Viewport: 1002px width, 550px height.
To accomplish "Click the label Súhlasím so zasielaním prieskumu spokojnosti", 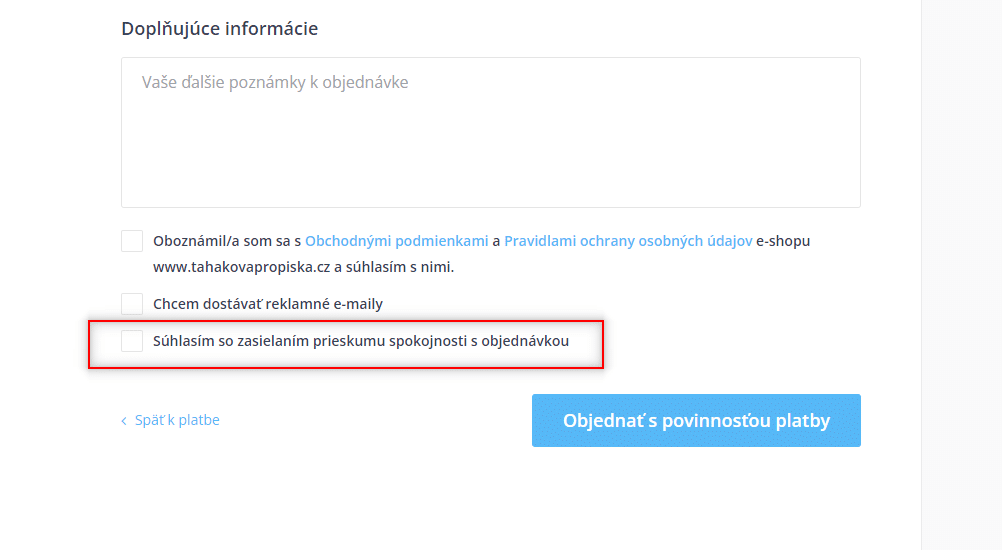I will pyautogui.click(x=361, y=341).
